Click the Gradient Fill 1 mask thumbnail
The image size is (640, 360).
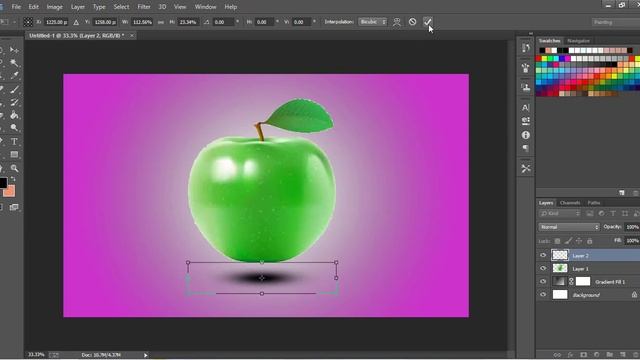pos(583,281)
